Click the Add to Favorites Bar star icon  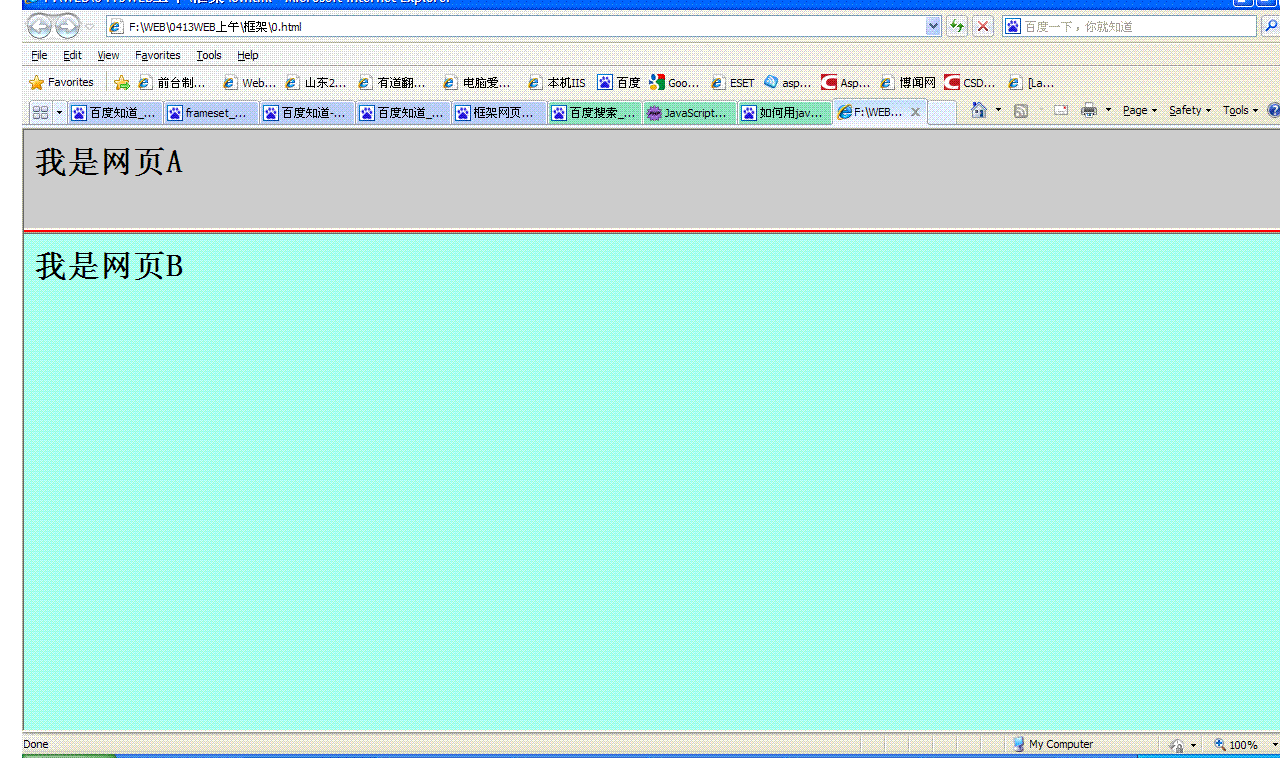[x=122, y=83]
